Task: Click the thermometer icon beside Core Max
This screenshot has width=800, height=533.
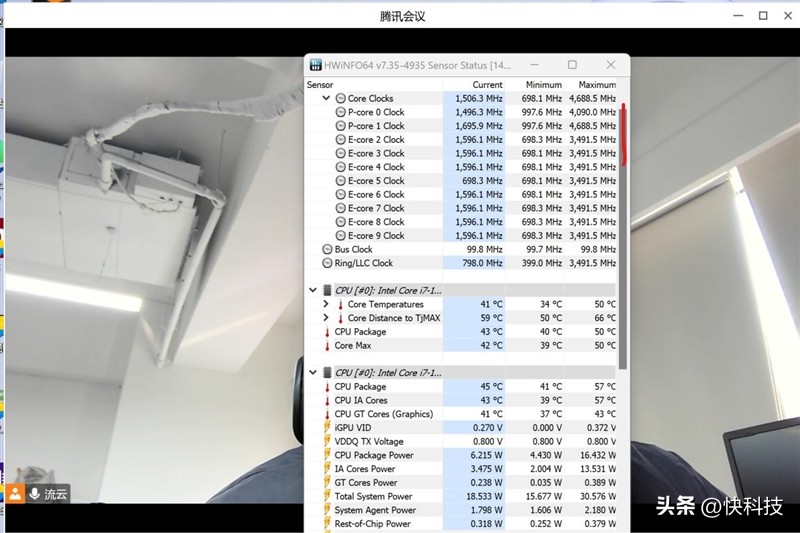Action: [x=327, y=346]
